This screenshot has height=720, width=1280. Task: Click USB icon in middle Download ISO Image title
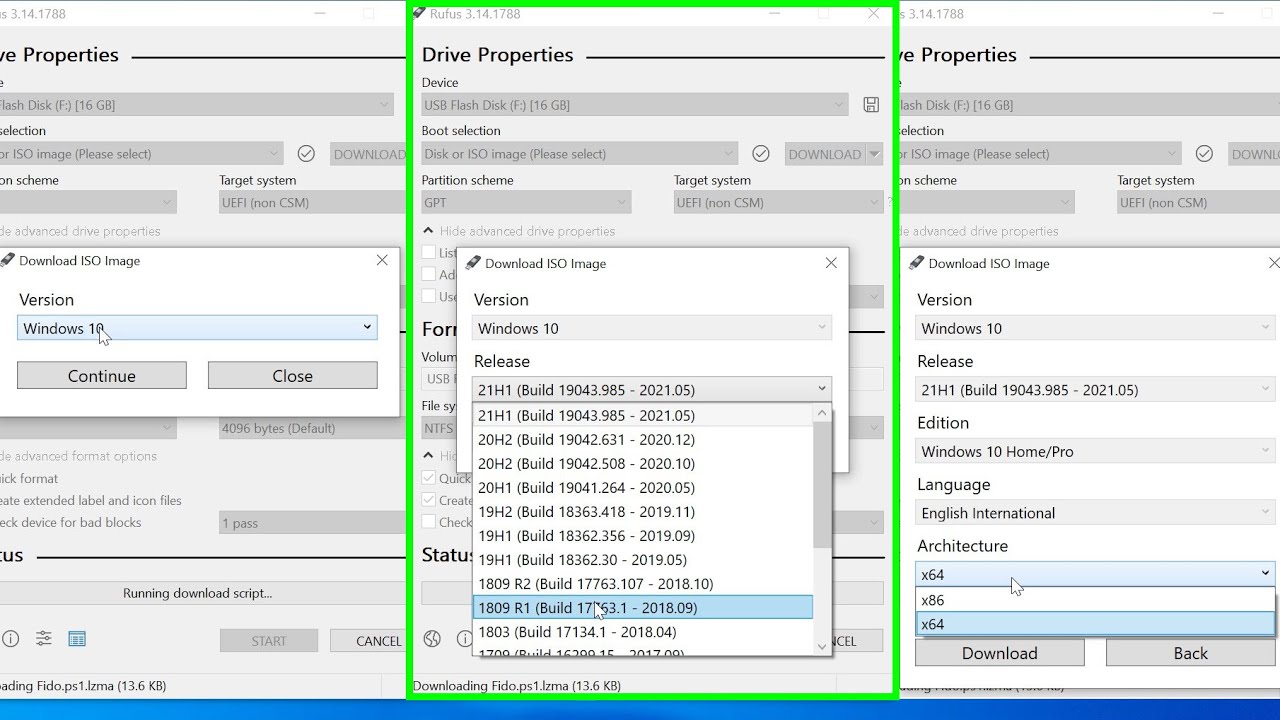(473, 263)
